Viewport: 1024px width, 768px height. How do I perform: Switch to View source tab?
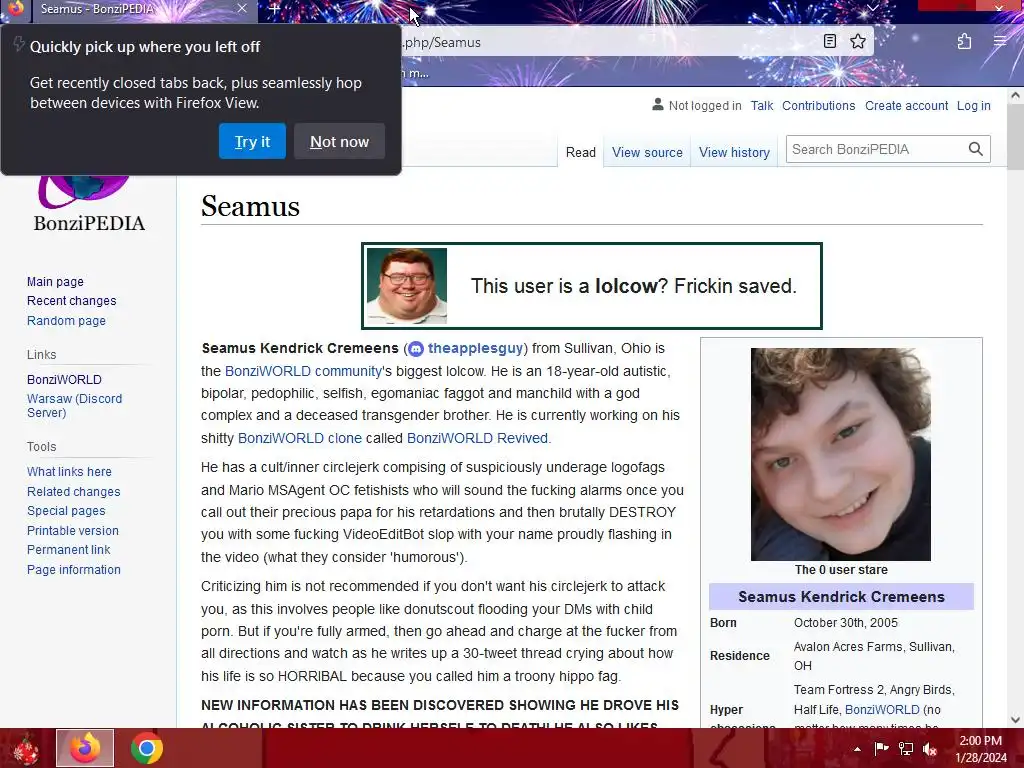coord(647,152)
